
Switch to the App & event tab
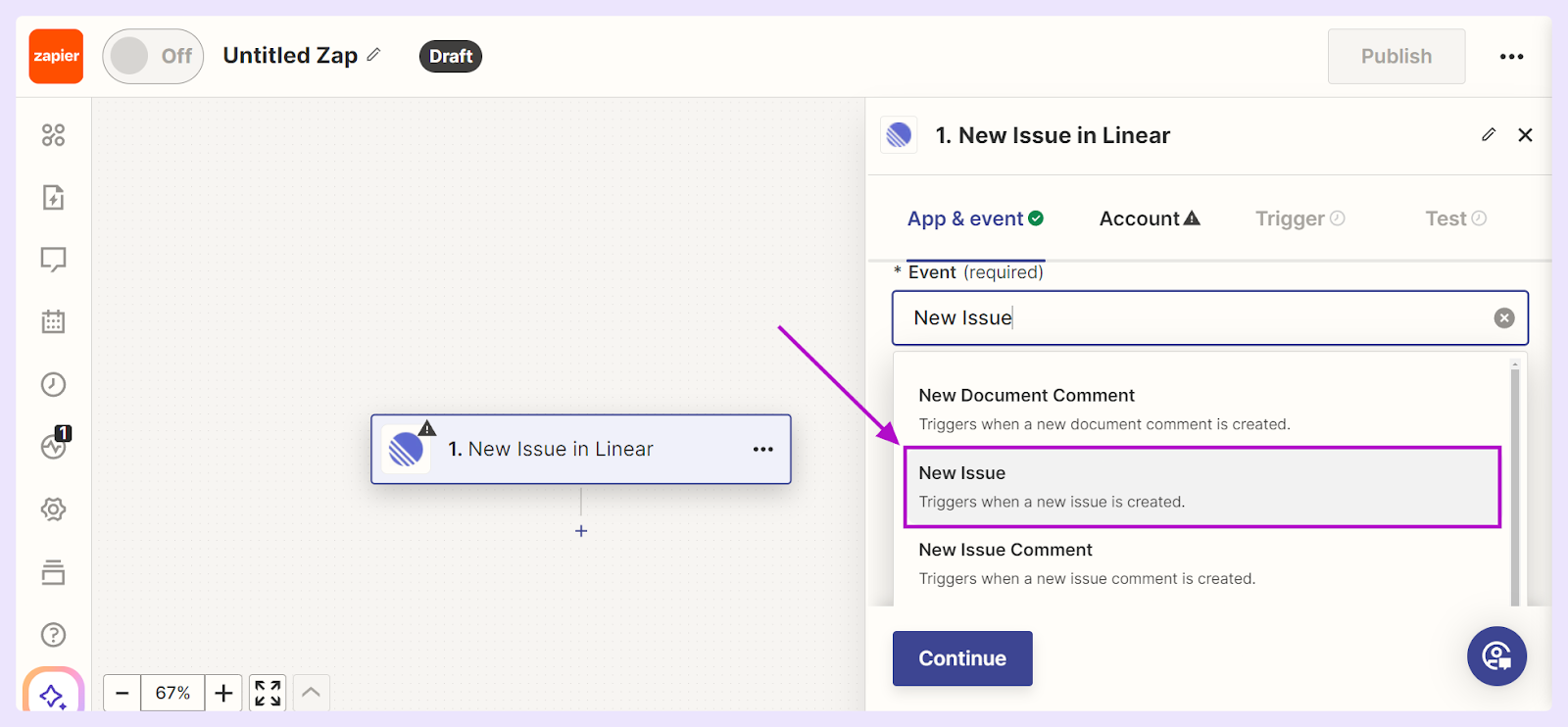(975, 218)
